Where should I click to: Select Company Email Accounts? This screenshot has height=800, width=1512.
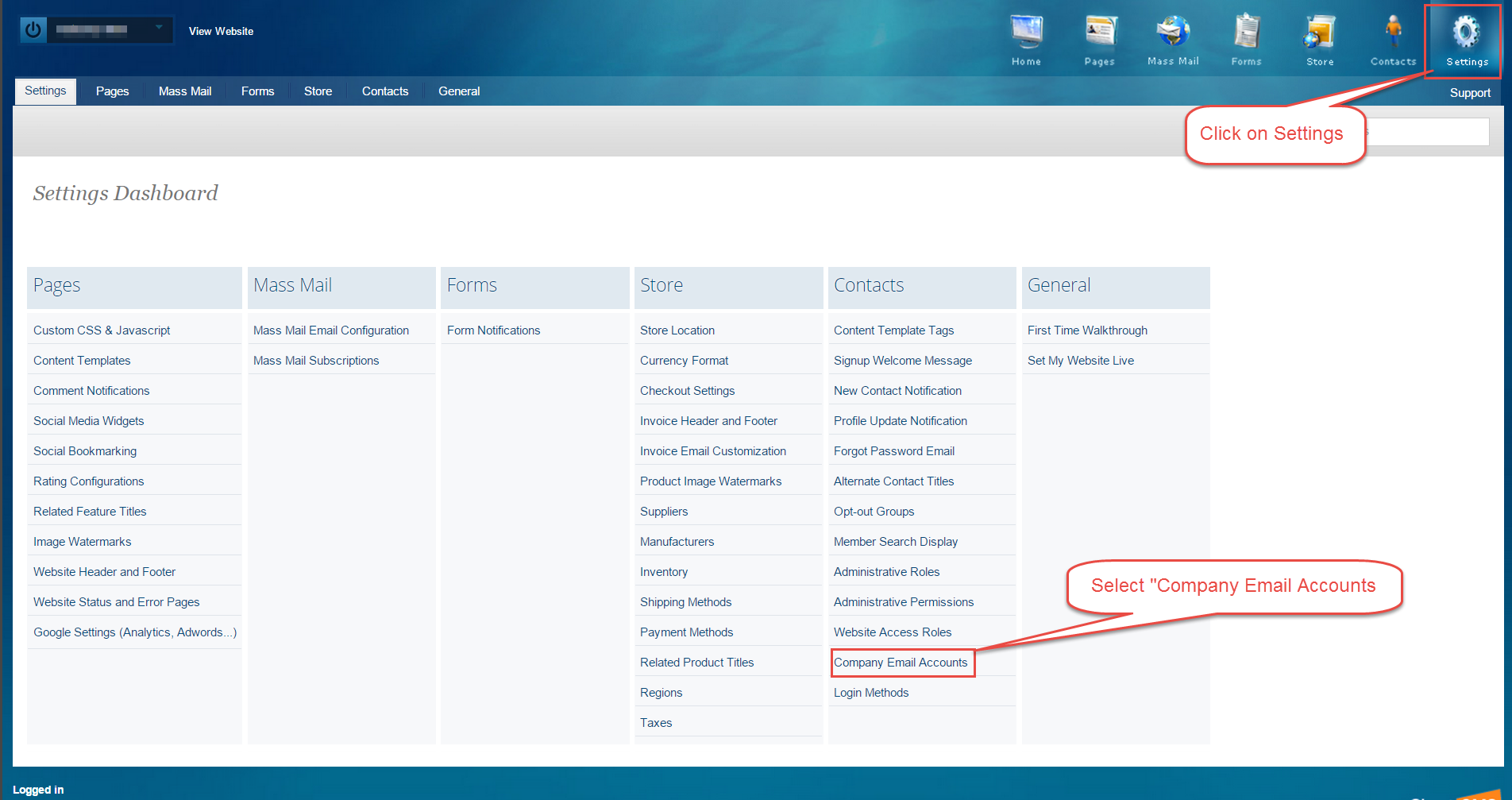tap(901, 663)
